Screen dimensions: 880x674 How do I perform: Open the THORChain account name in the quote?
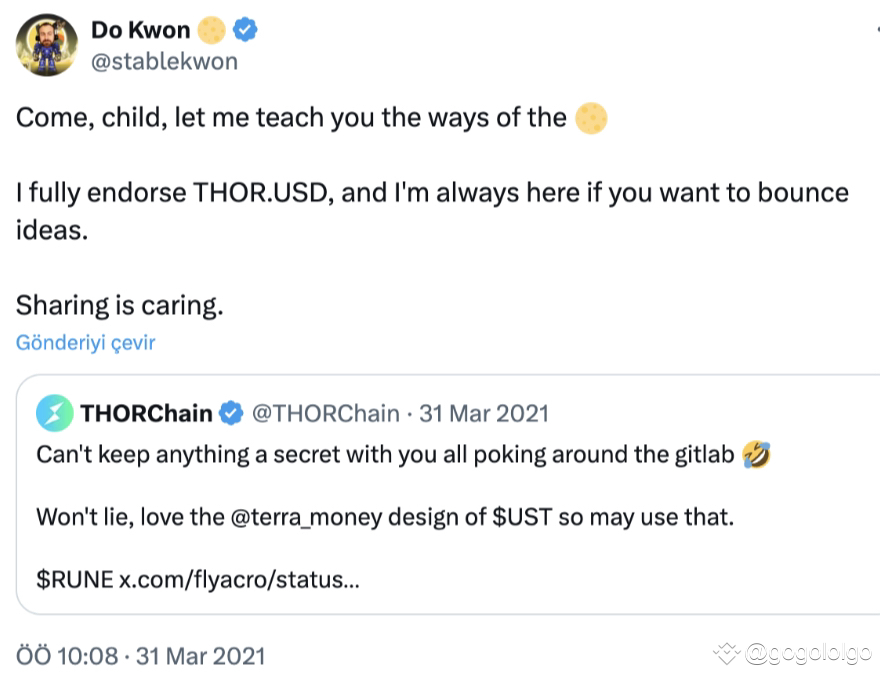click(145, 414)
